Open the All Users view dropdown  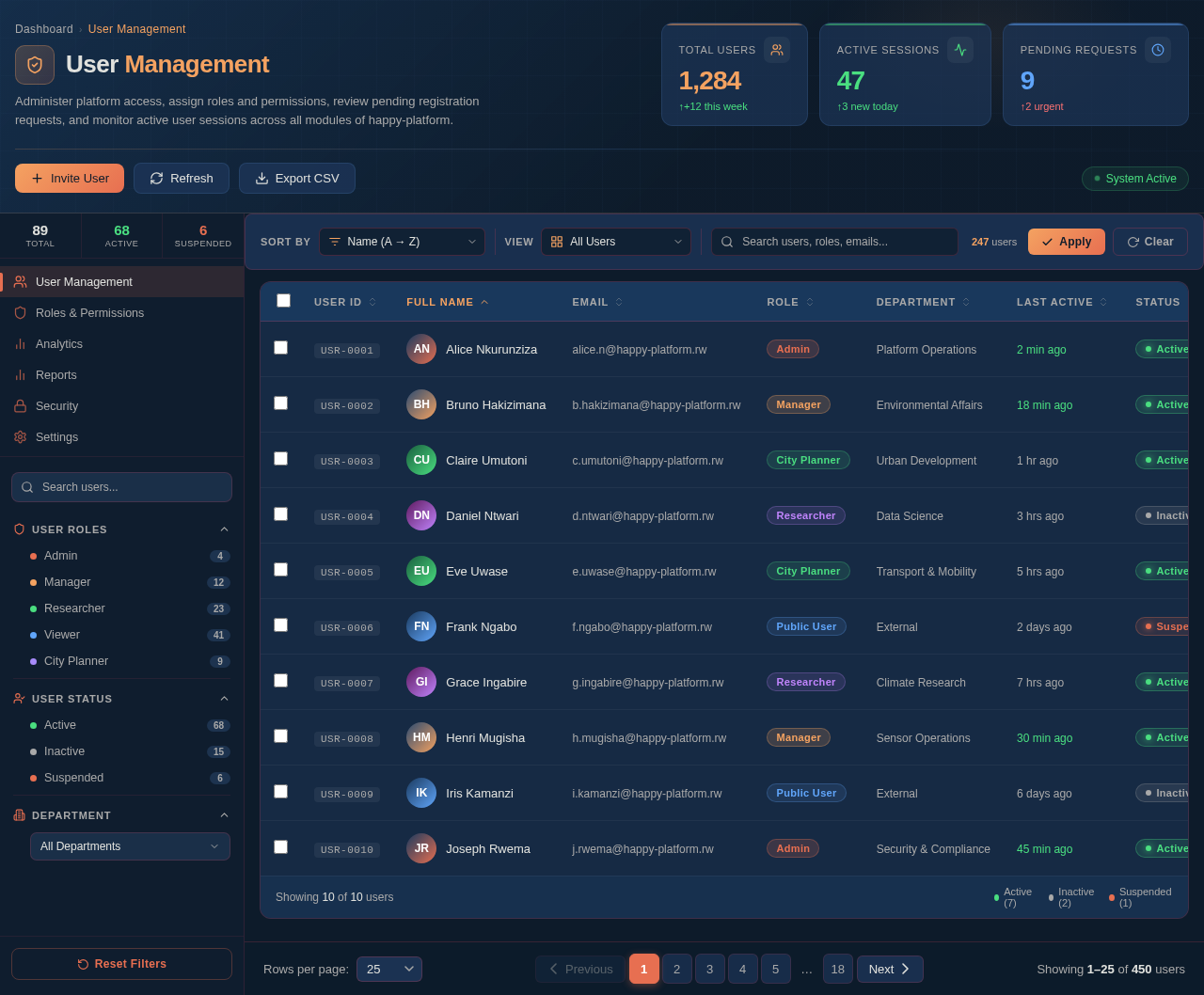(x=616, y=242)
